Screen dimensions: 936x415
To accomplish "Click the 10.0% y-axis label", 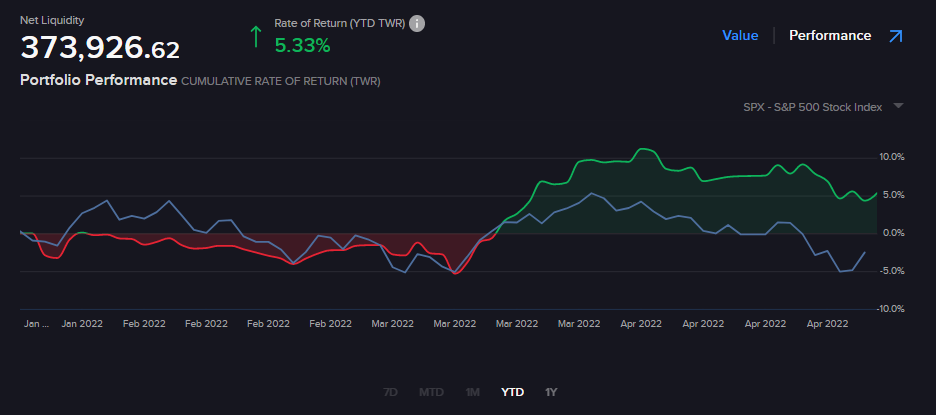I will tap(891, 157).
